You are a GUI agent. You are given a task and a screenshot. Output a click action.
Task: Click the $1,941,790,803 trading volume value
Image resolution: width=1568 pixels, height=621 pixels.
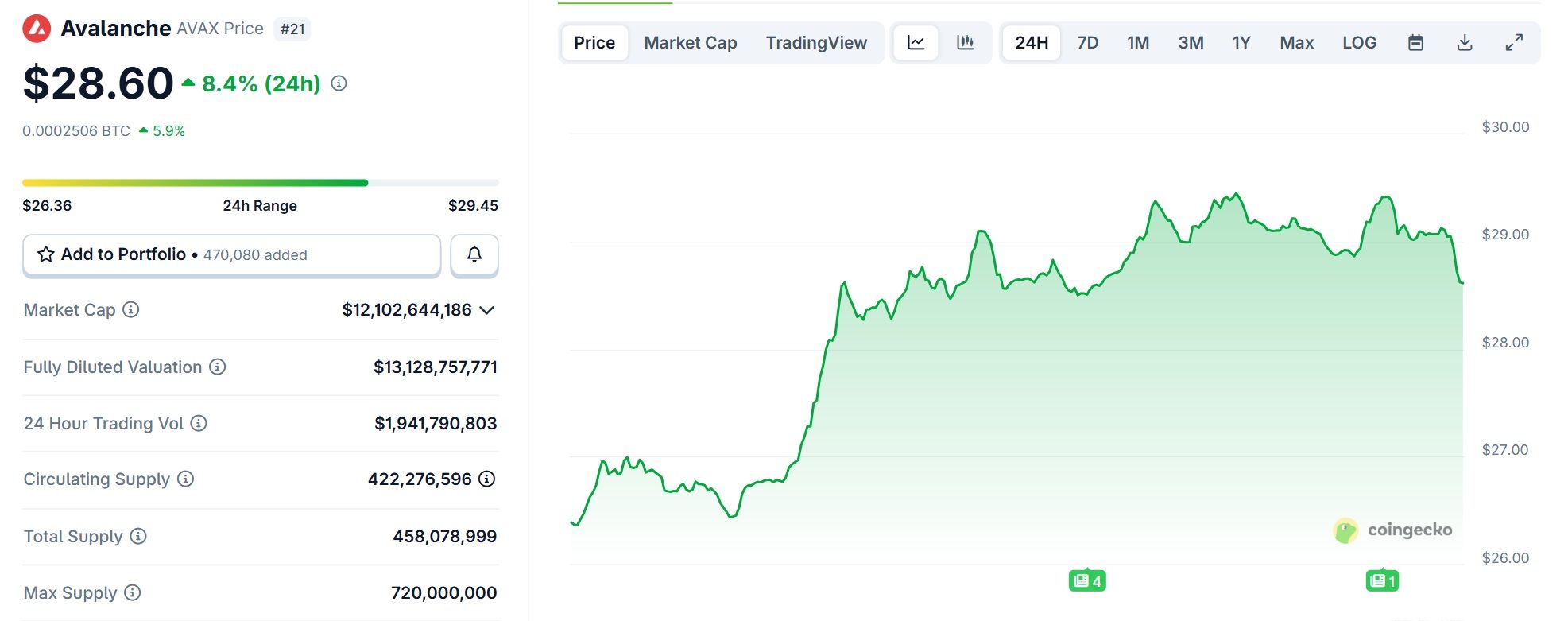436,424
